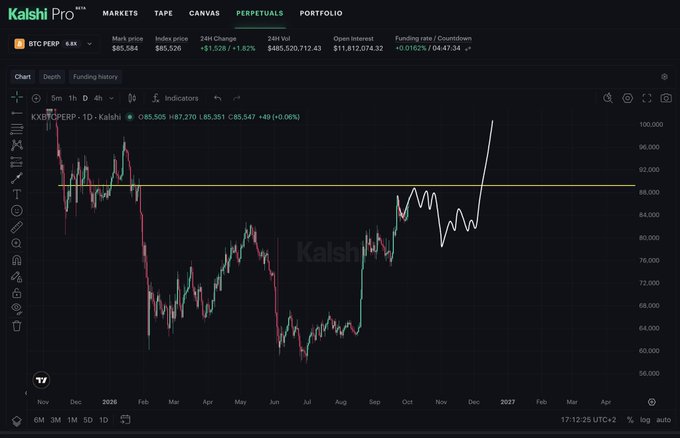Image resolution: width=680 pixels, height=438 pixels.
Task: Toggle auto scale mode
Action: [x=664, y=420]
